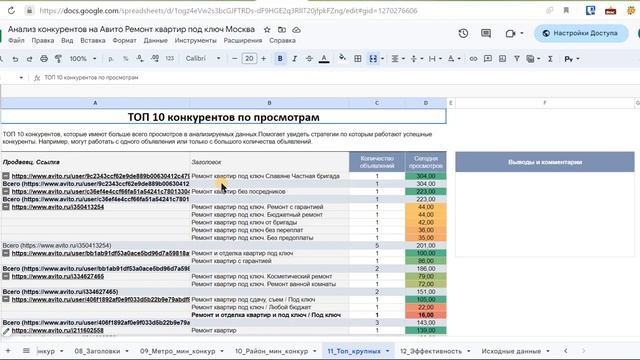Open fill color picker
Screen dimensions: 640x360
[x=342, y=58]
